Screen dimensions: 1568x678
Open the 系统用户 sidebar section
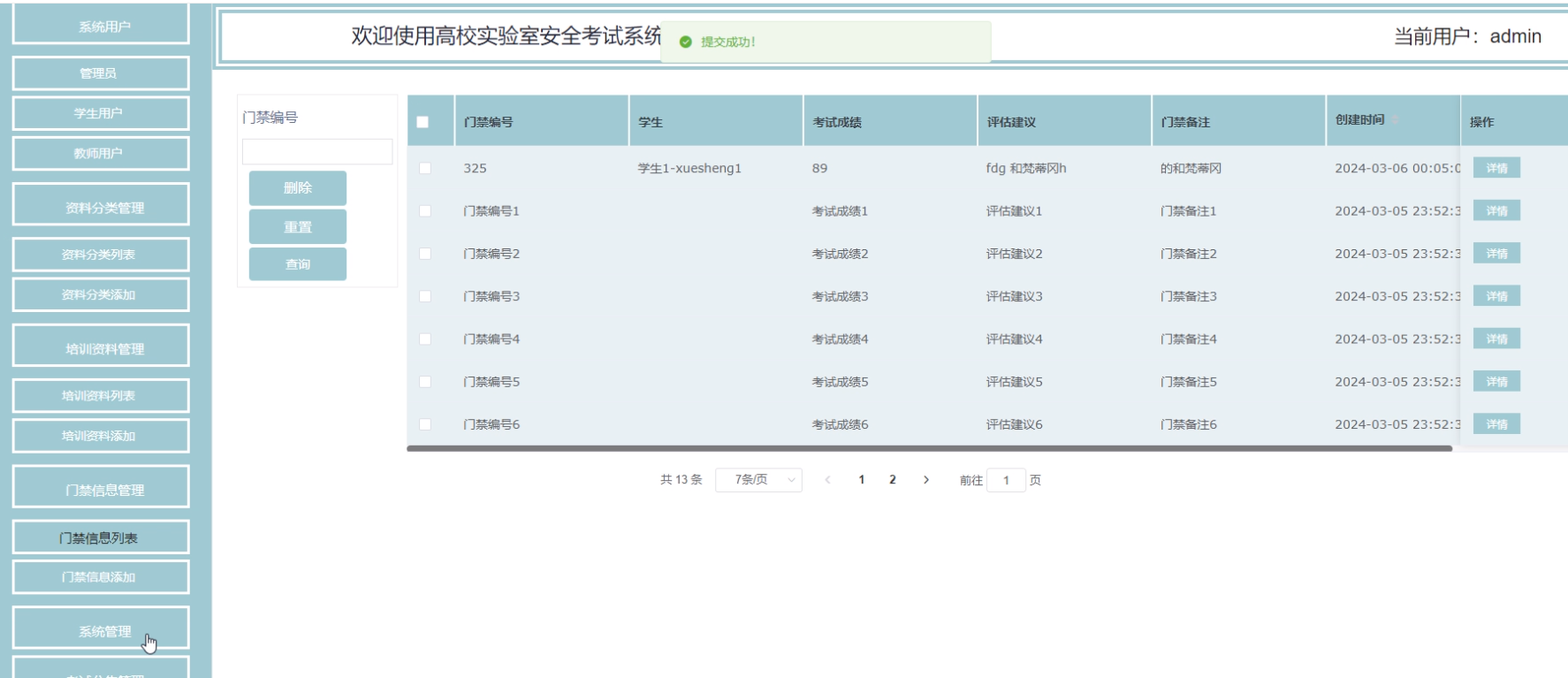click(x=101, y=26)
